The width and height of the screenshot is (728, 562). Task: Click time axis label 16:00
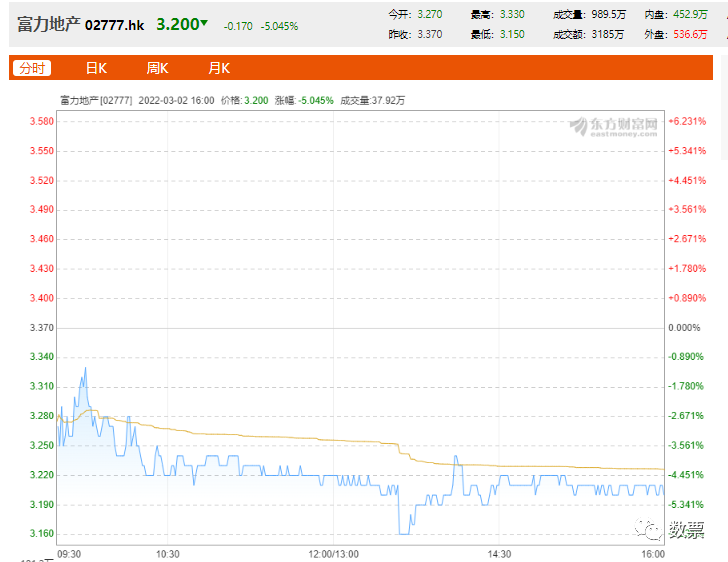click(x=653, y=554)
